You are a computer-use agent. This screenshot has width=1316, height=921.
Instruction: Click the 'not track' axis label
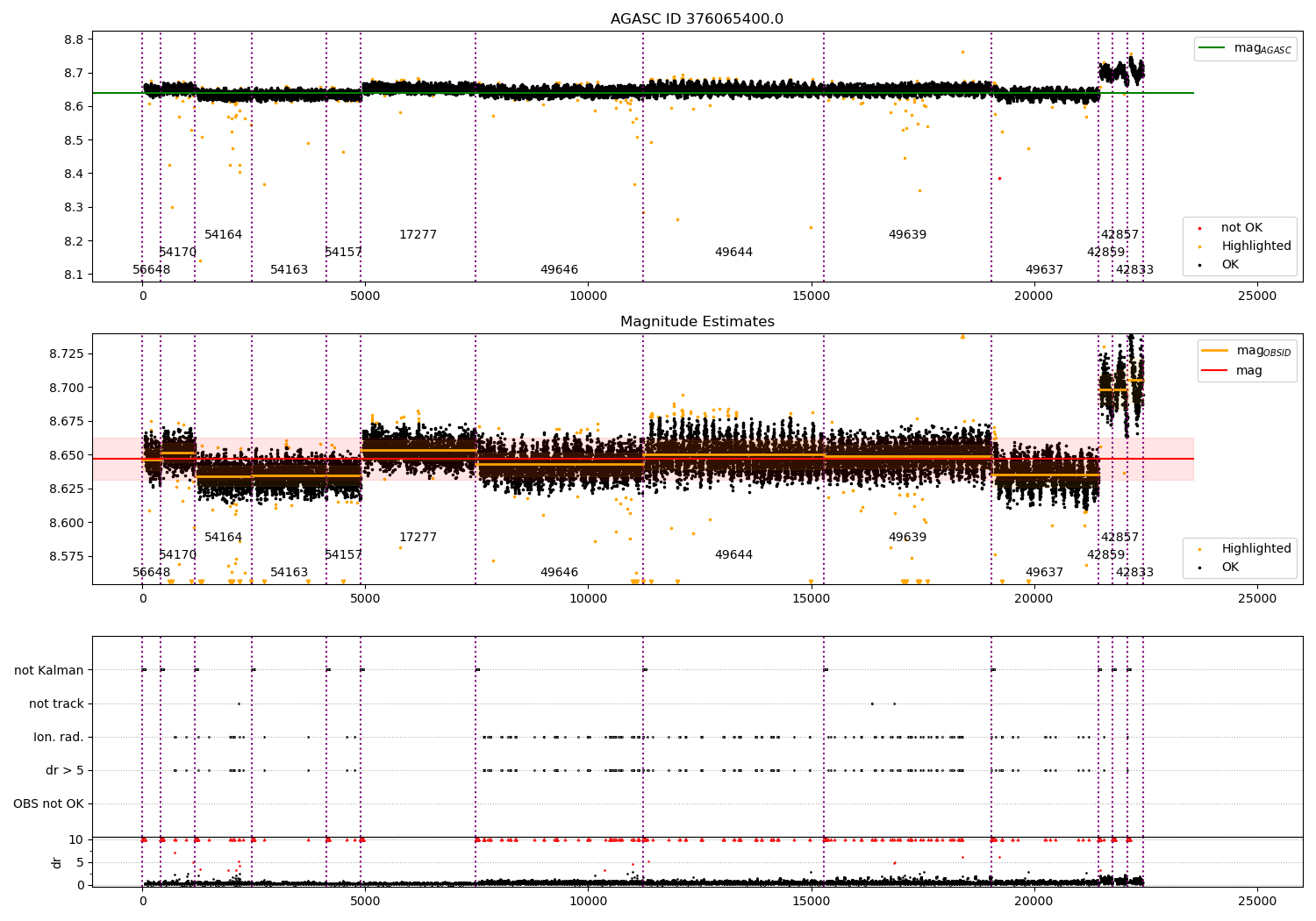(x=56, y=703)
